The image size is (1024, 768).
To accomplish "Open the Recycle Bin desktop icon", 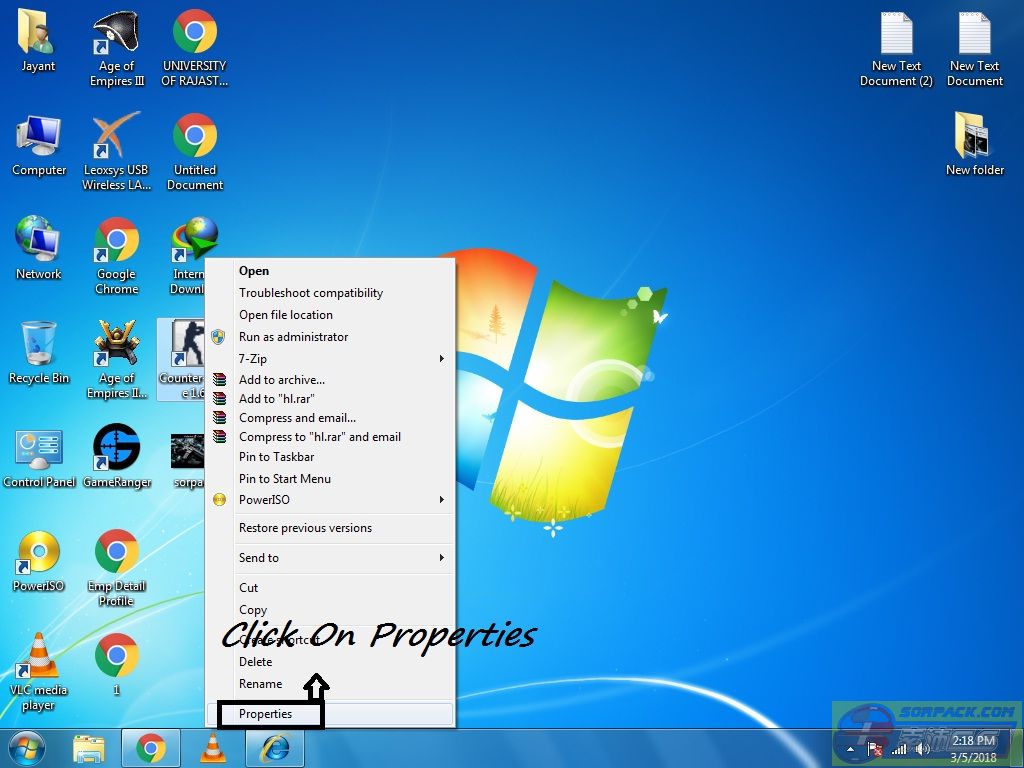I will point(39,352).
